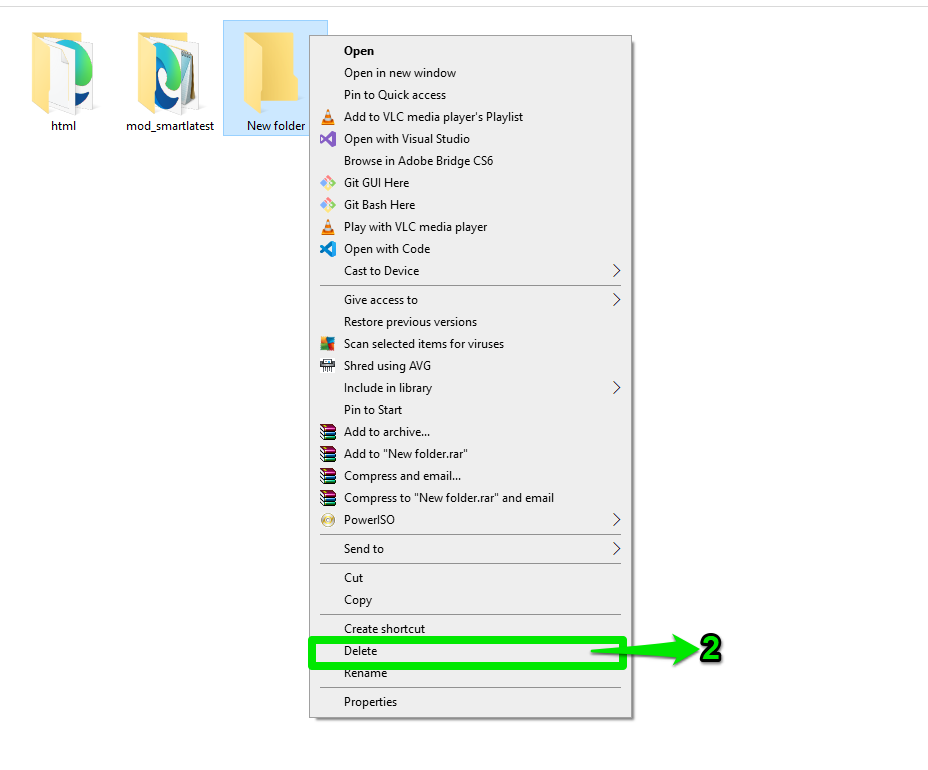Click shredder icon beside Shred using AVG
928x770 pixels.
tap(327, 366)
